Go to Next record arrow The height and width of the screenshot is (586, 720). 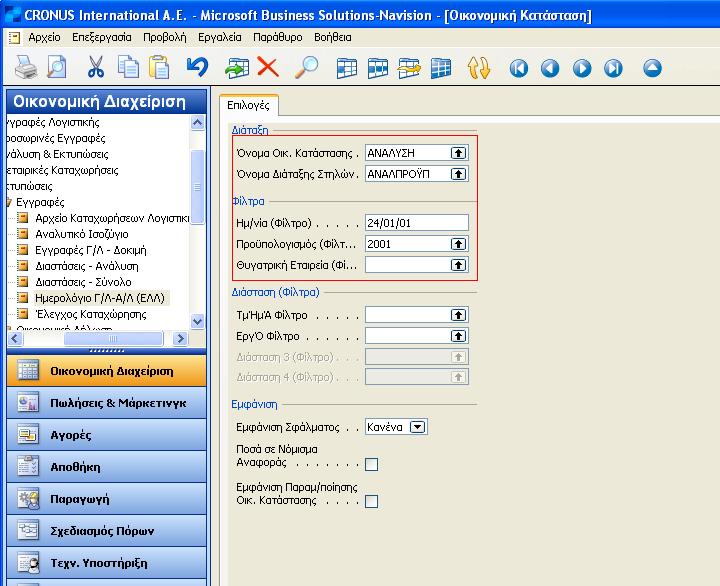tap(582, 68)
